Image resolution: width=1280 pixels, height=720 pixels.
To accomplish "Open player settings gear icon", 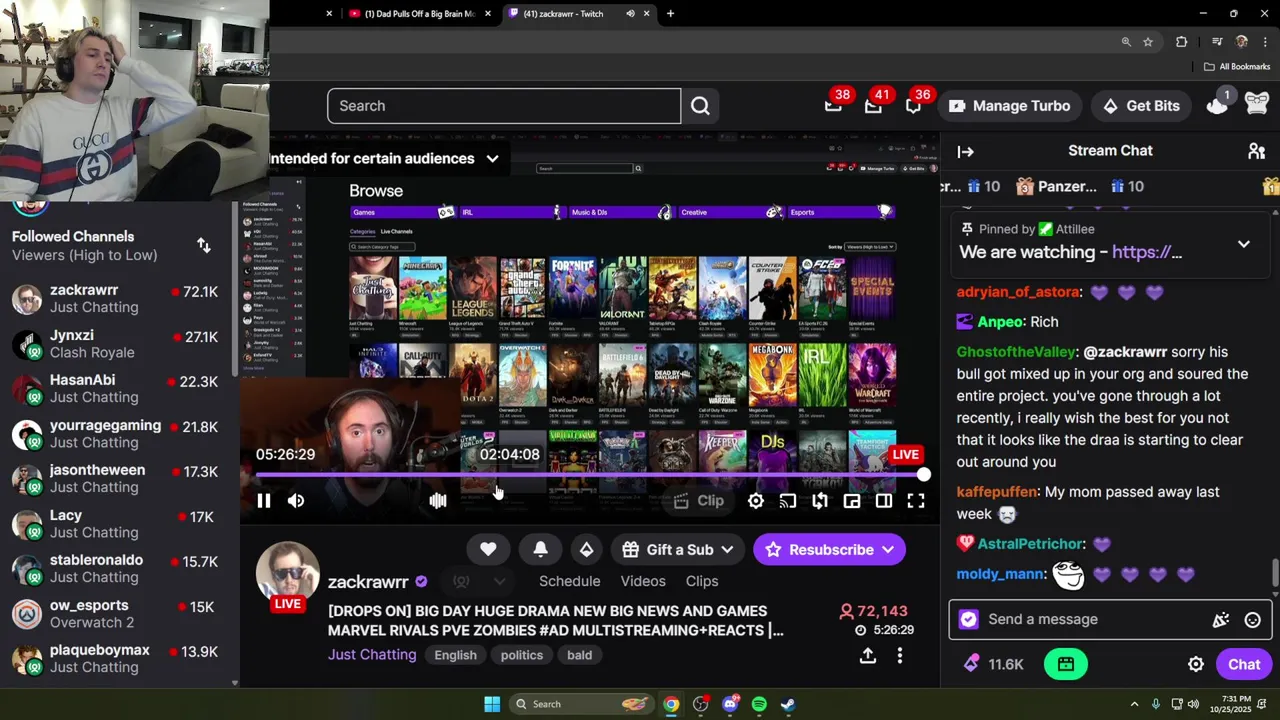I will [756, 501].
